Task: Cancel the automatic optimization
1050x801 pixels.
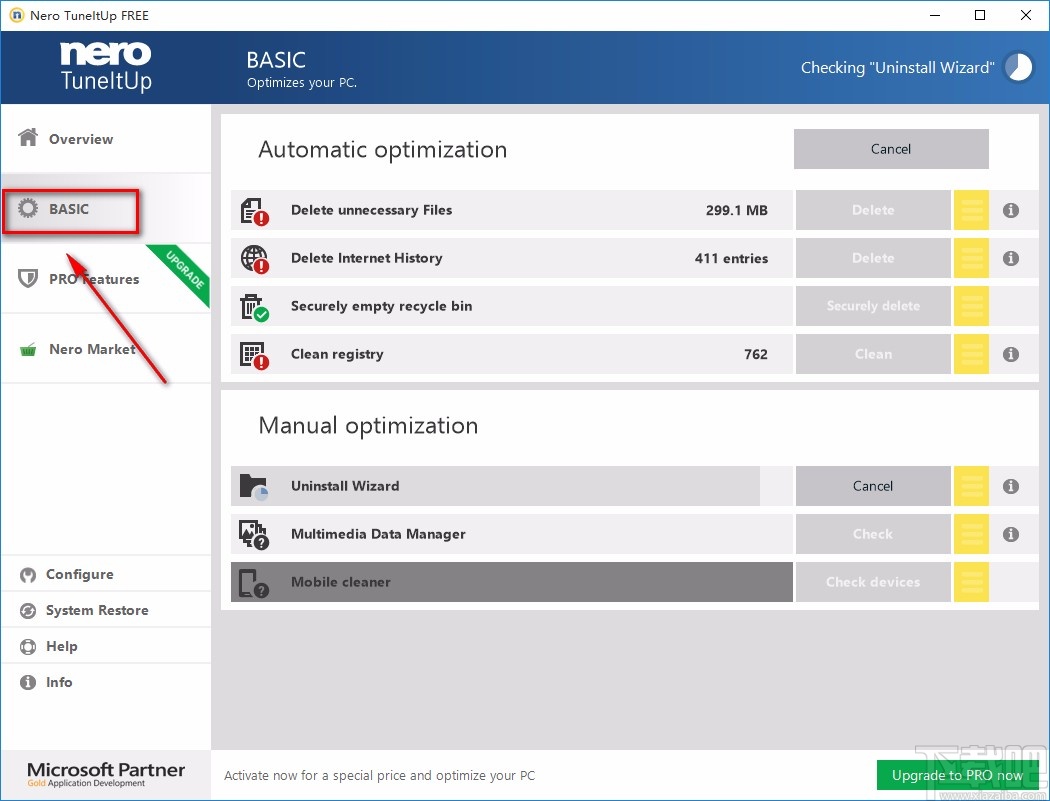Action: pyautogui.click(x=890, y=149)
